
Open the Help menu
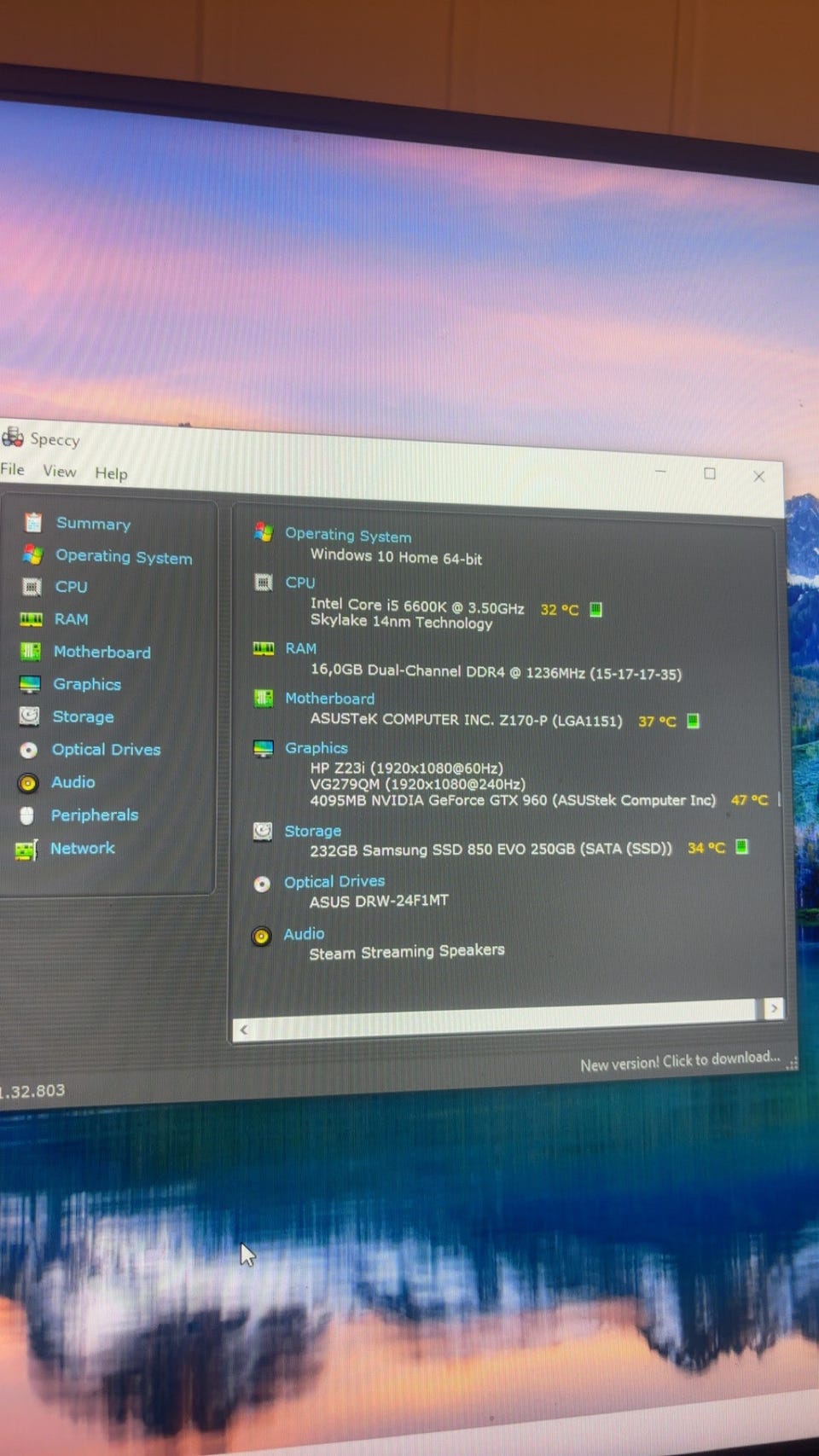pyautogui.click(x=111, y=473)
